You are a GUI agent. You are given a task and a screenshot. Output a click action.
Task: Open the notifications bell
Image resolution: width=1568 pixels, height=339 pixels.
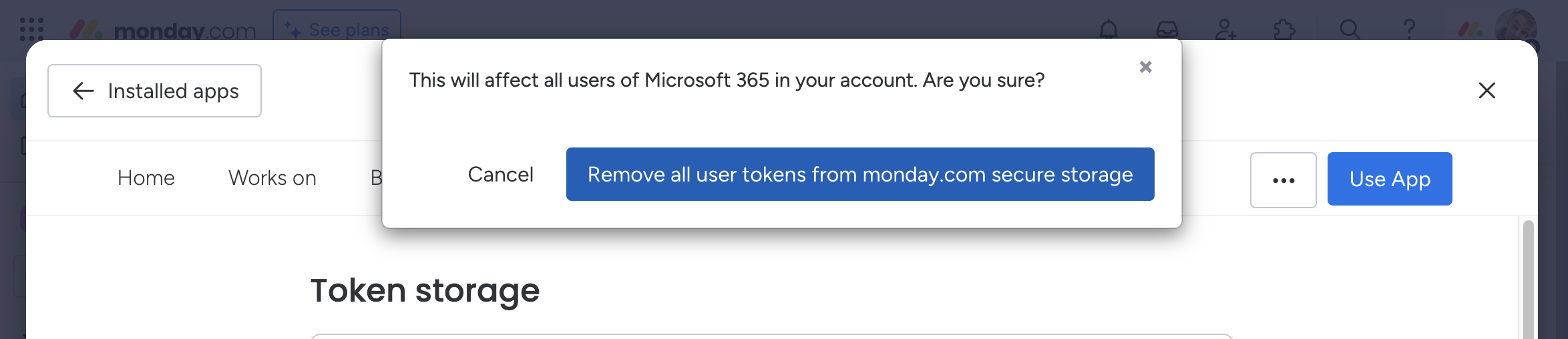(1109, 29)
